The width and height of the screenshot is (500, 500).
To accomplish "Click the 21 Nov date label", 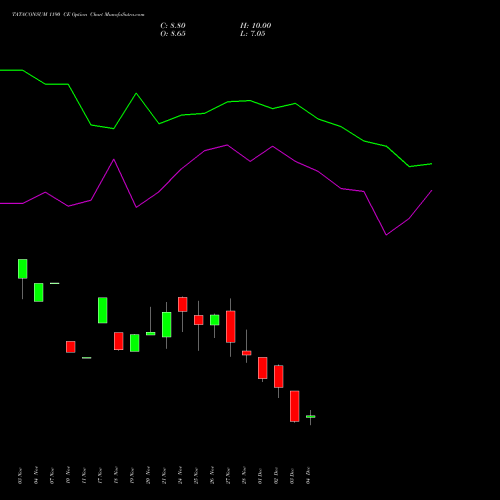I will (164, 476).
